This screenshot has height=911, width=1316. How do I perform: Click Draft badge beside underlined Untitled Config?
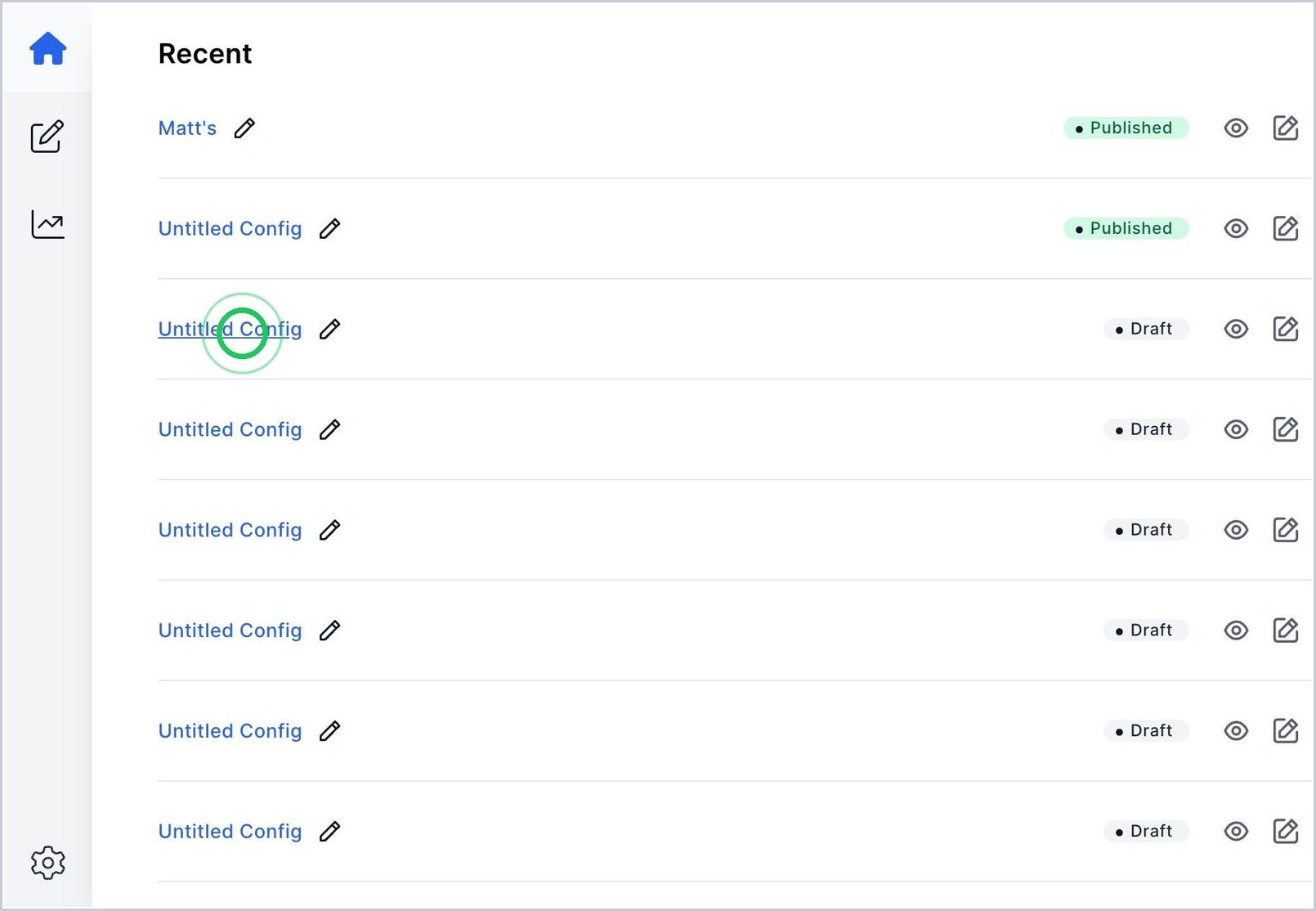1146,330
